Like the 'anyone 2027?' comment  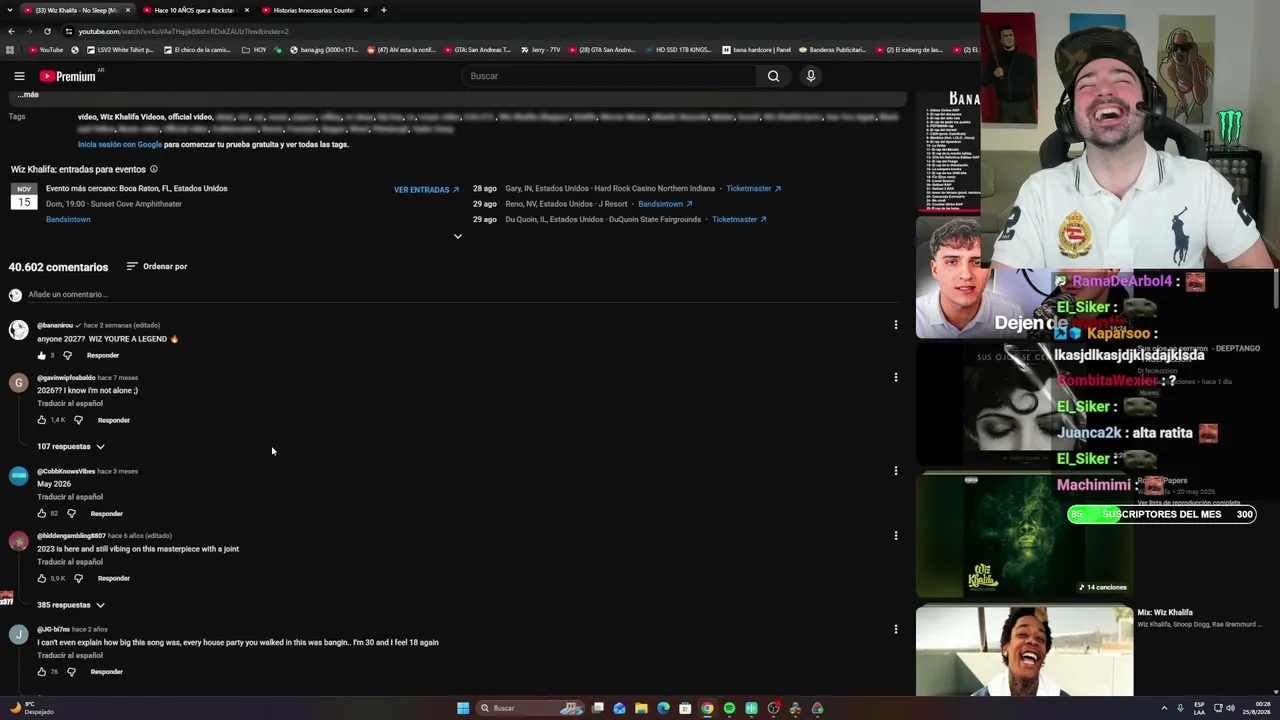coord(41,355)
